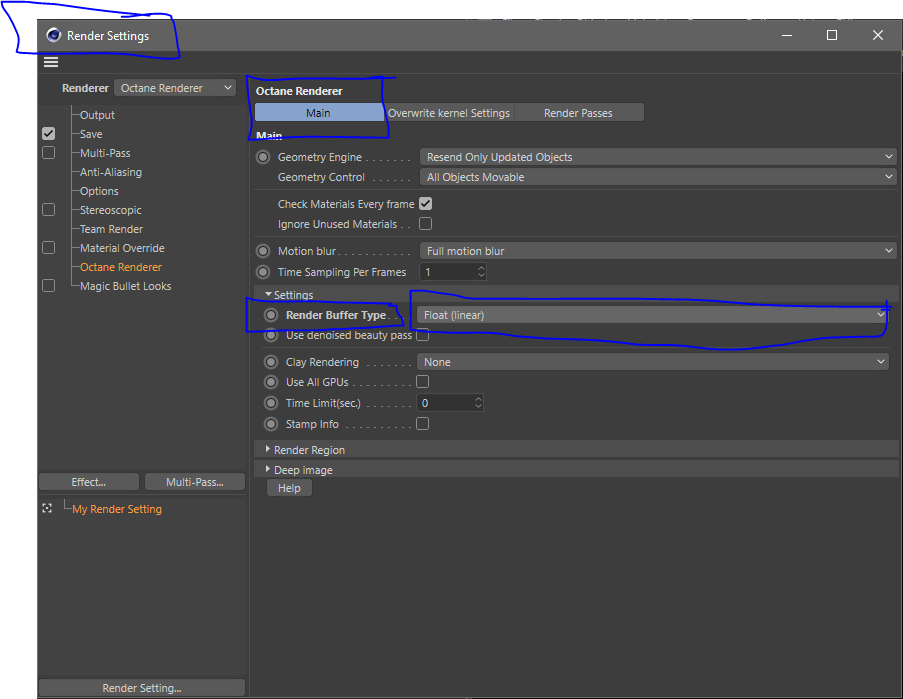
Task: Open Geometry Engine dropdown
Action: (x=658, y=157)
